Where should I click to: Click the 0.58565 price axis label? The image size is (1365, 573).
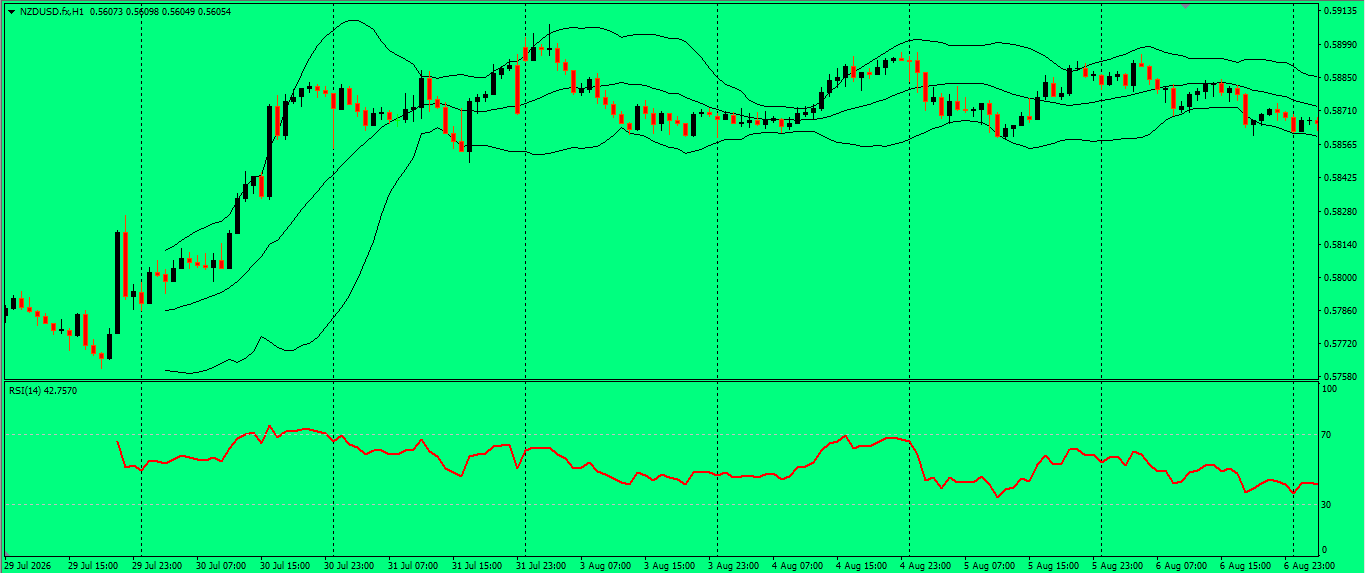1342,145
